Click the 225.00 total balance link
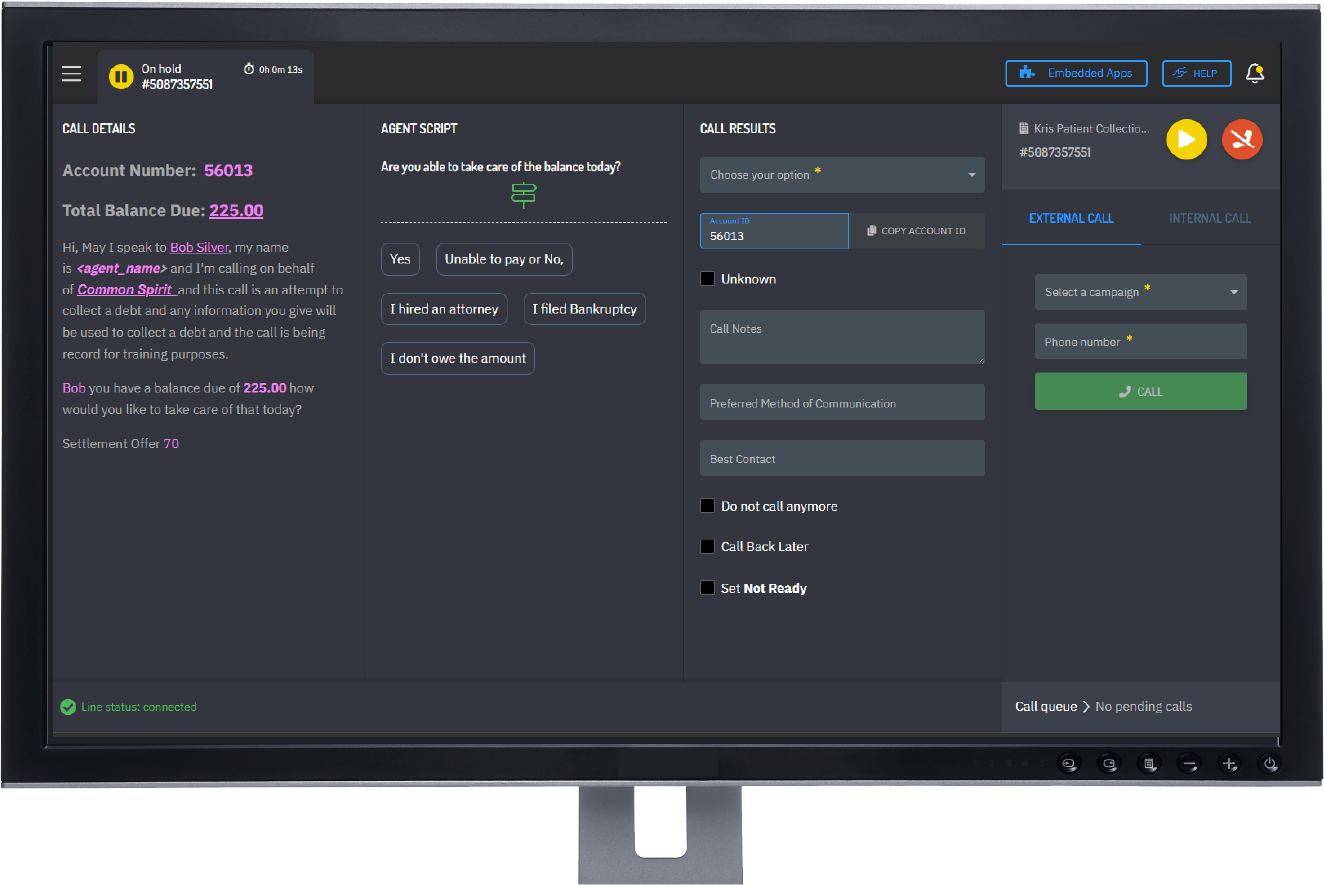The width and height of the screenshot is (1324, 885). [x=236, y=210]
